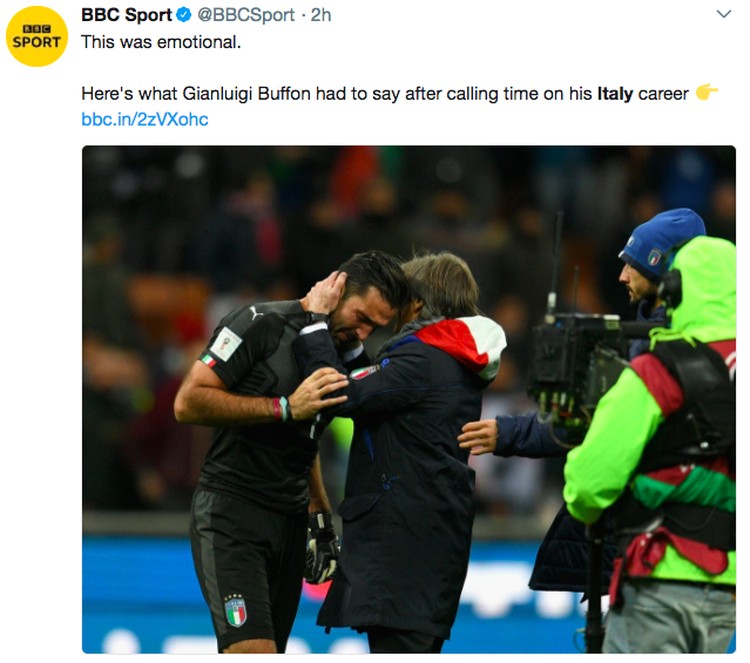This screenshot has height=663, width=750.
Task: Click the Gianluigi Buffon sentence text
Action: 385,93
